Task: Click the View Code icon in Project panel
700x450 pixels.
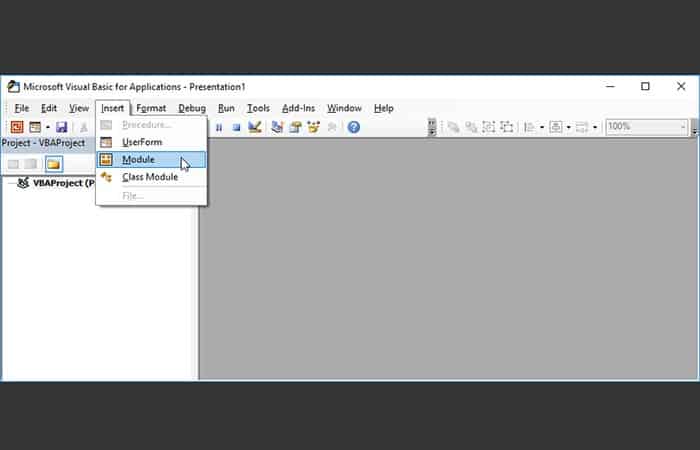Action: [13, 164]
